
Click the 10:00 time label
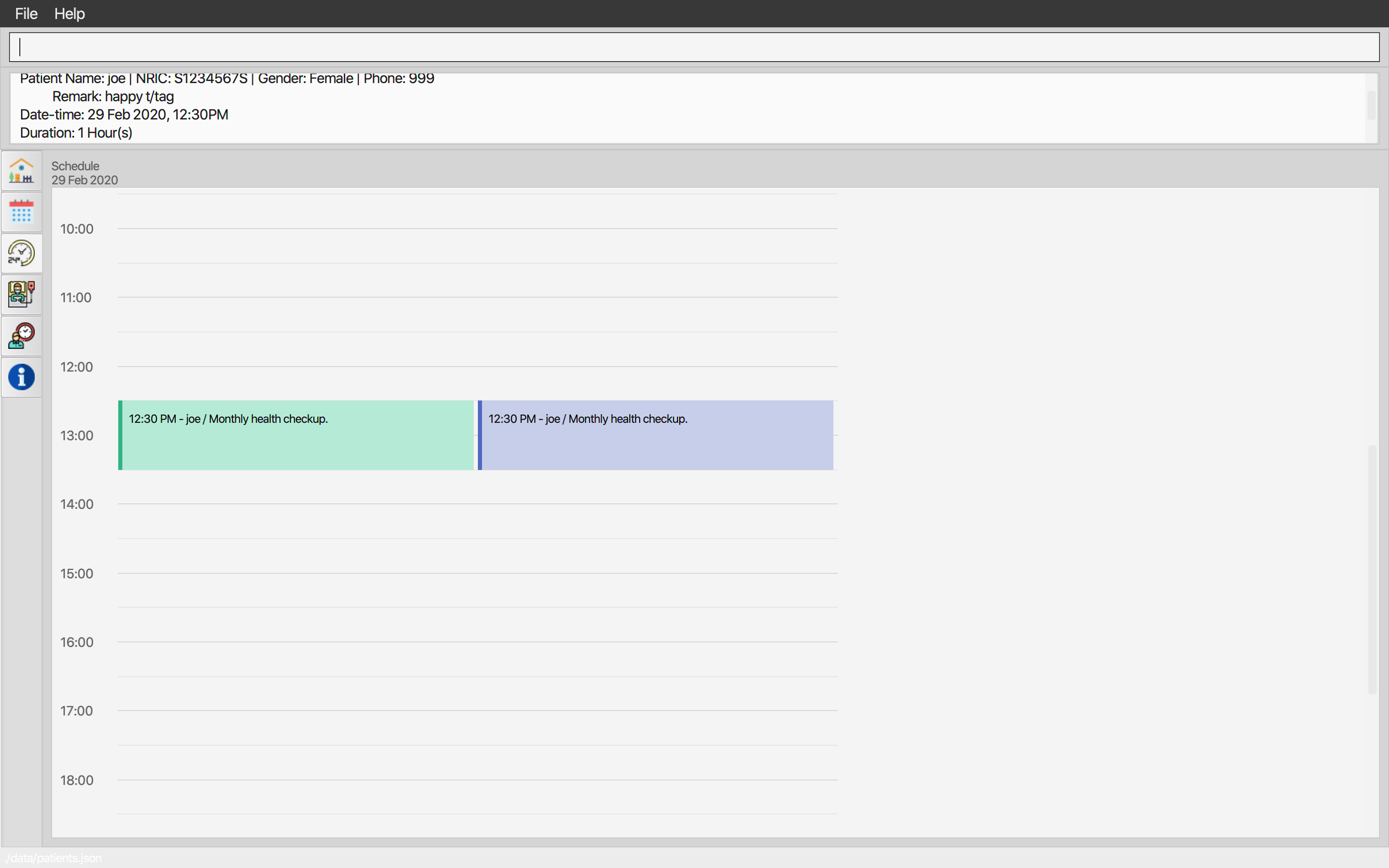76,229
